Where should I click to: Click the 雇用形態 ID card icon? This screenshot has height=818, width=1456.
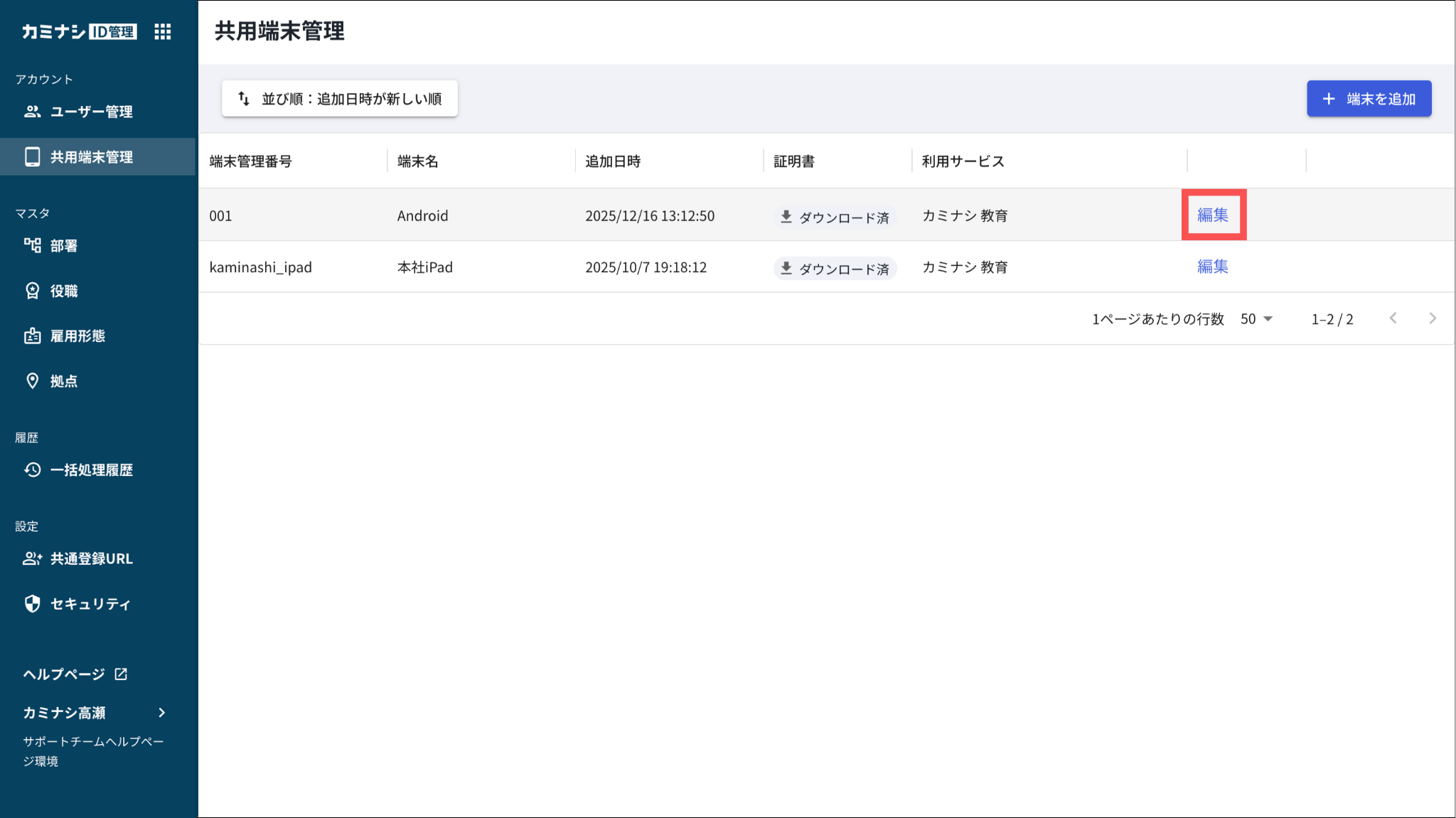pos(32,336)
